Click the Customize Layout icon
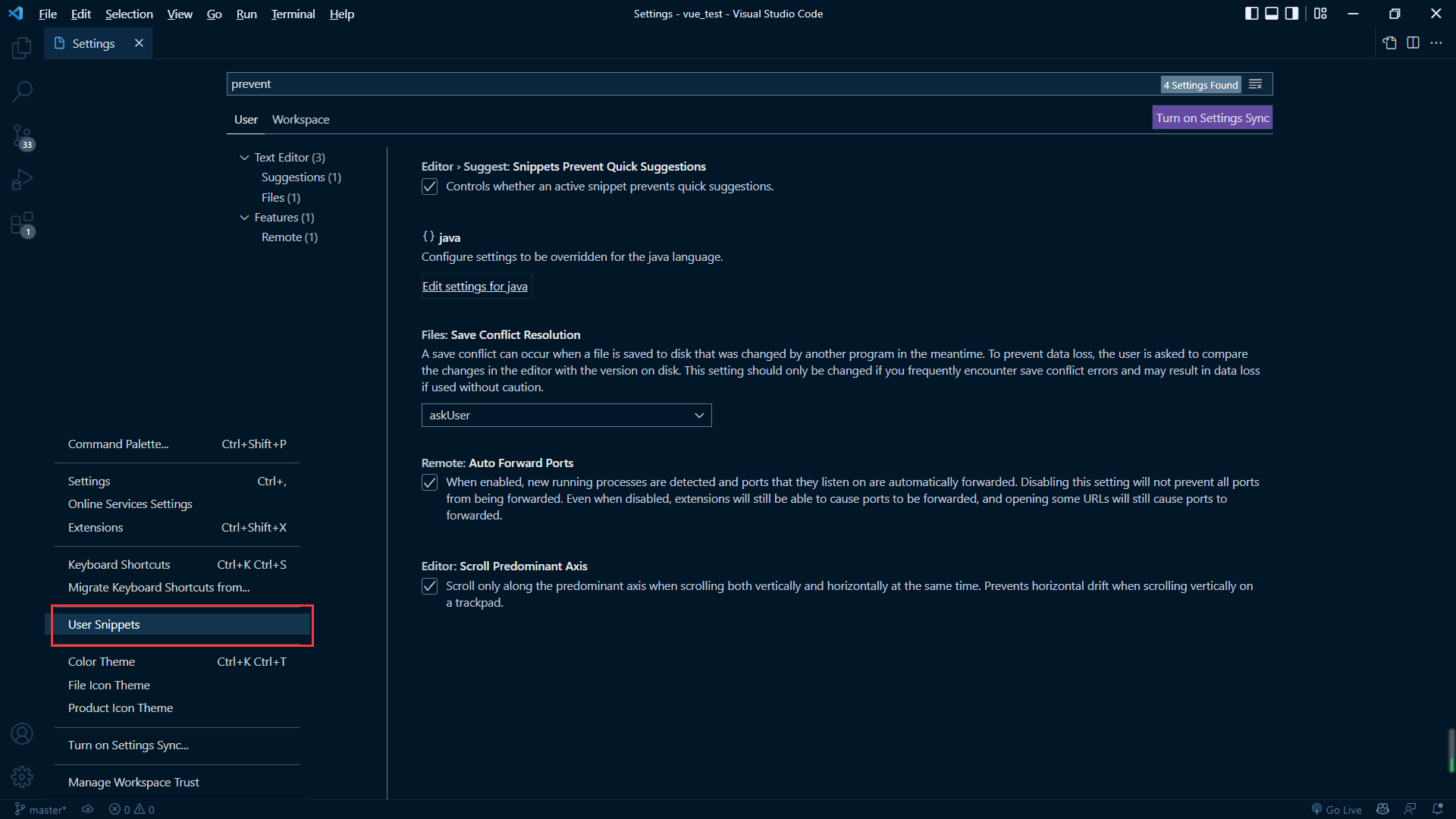Image resolution: width=1456 pixels, height=819 pixels. 1320,14
